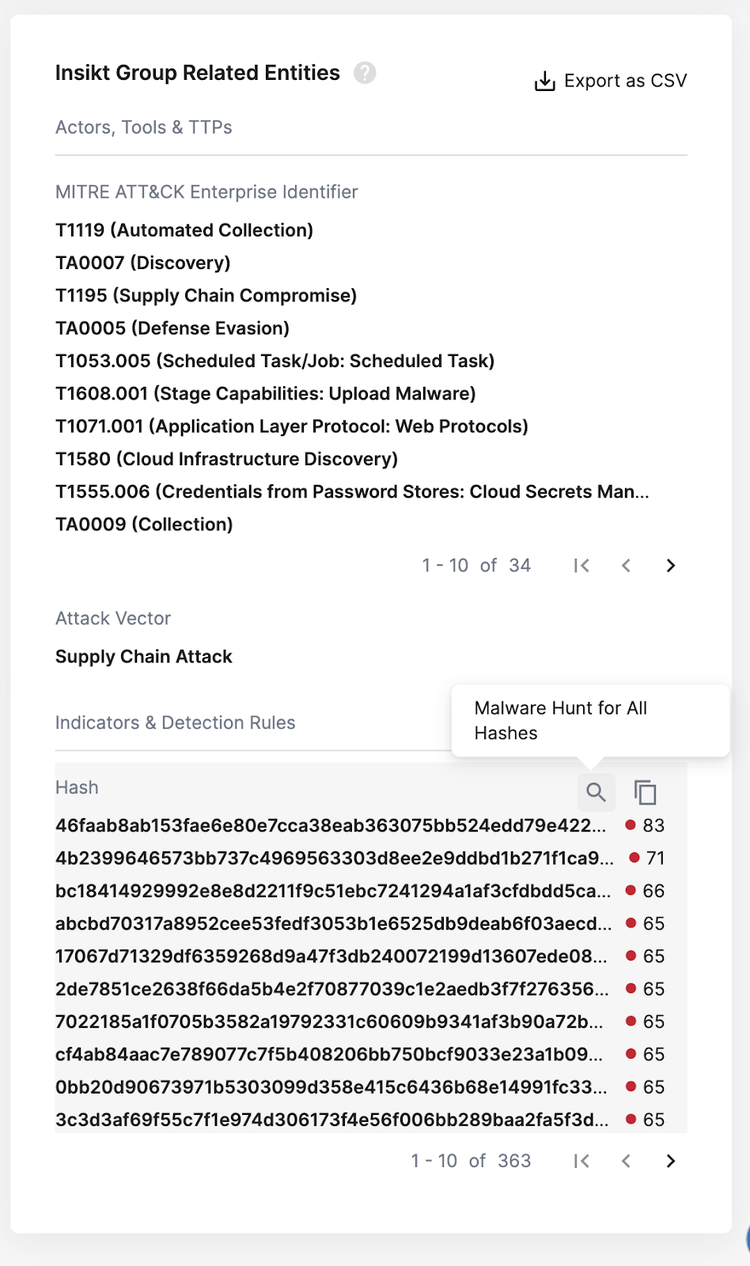The width and height of the screenshot is (750, 1266).
Task: Click the Malware Hunt magnifier icon
Action: (x=596, y=793)
